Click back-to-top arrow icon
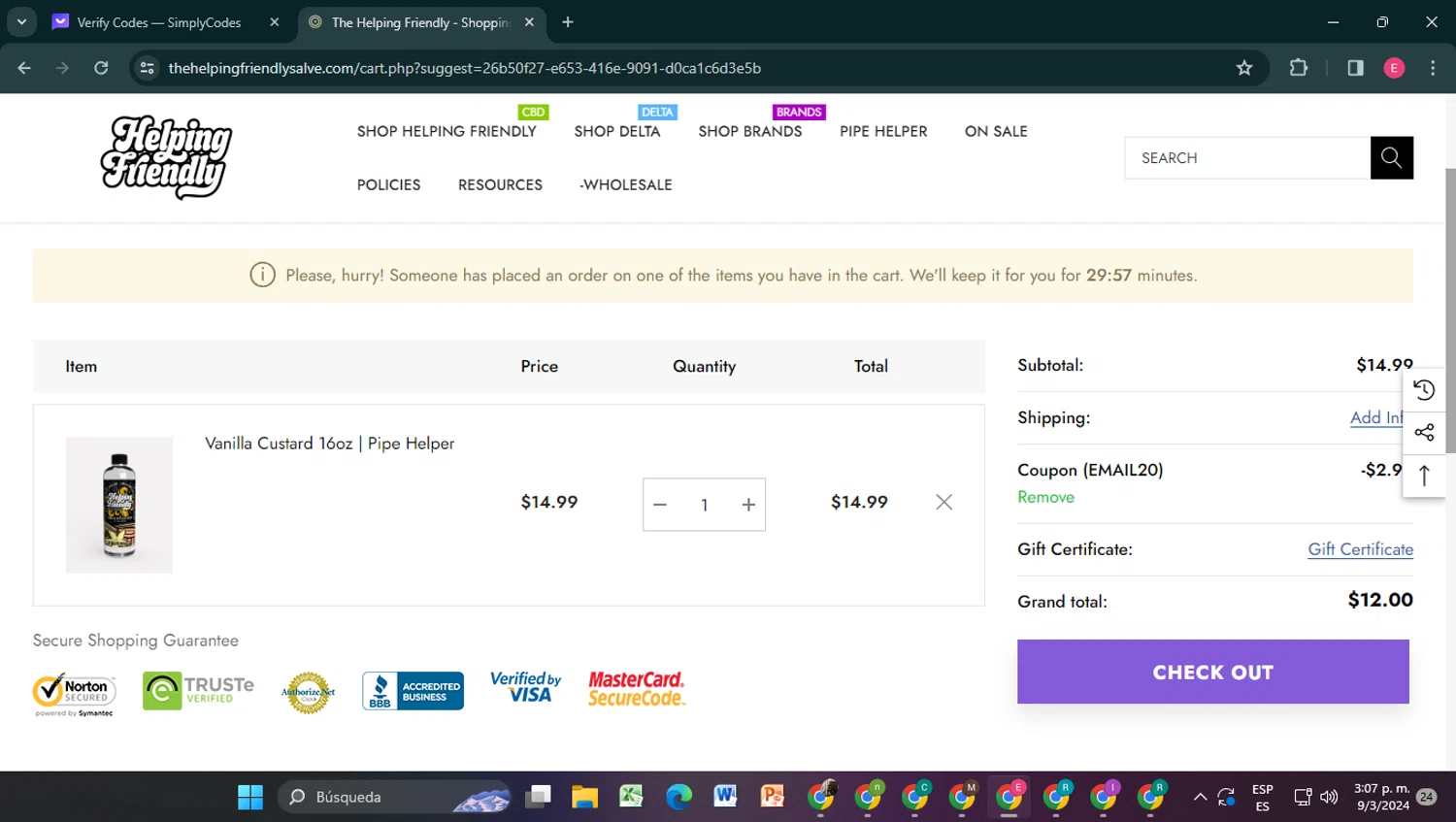Image resolution: width=1456 pixels, height=822 pixels. [x=1424, y=476]
